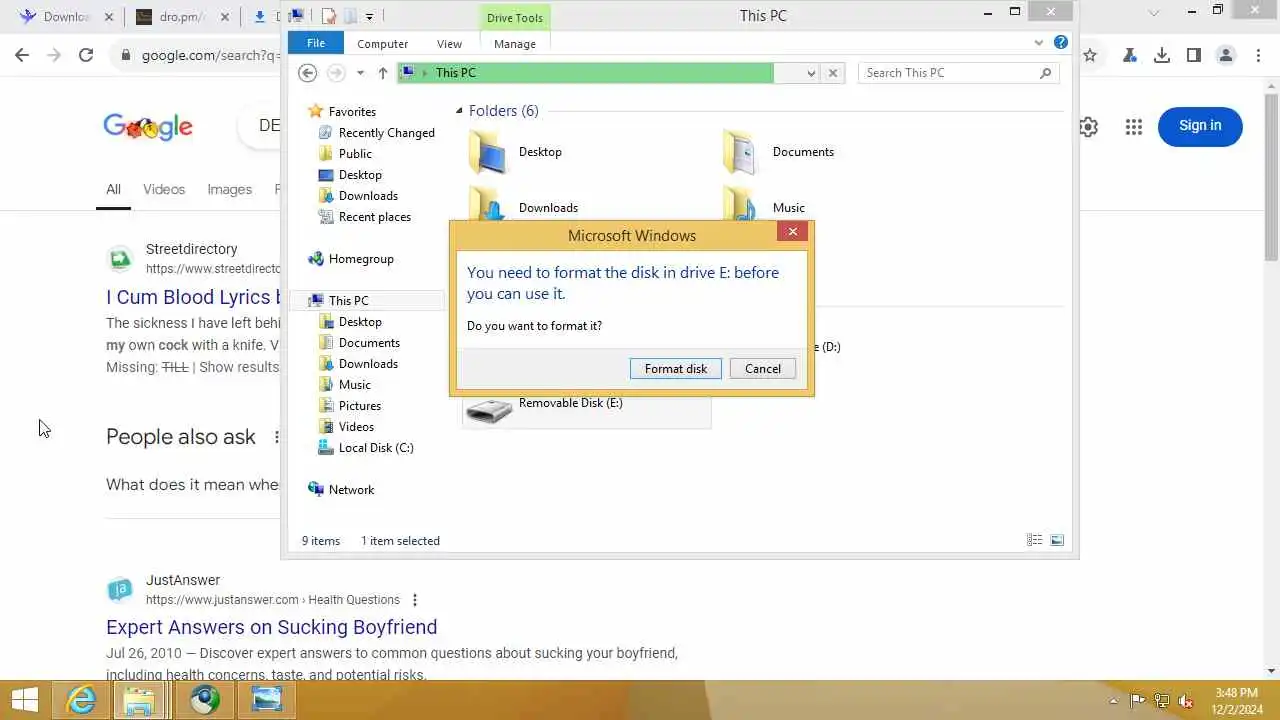The width and height of the screenshot is (1280, 720).
Task: Open Chrome tab search chevron
Action: (1154, 13)
